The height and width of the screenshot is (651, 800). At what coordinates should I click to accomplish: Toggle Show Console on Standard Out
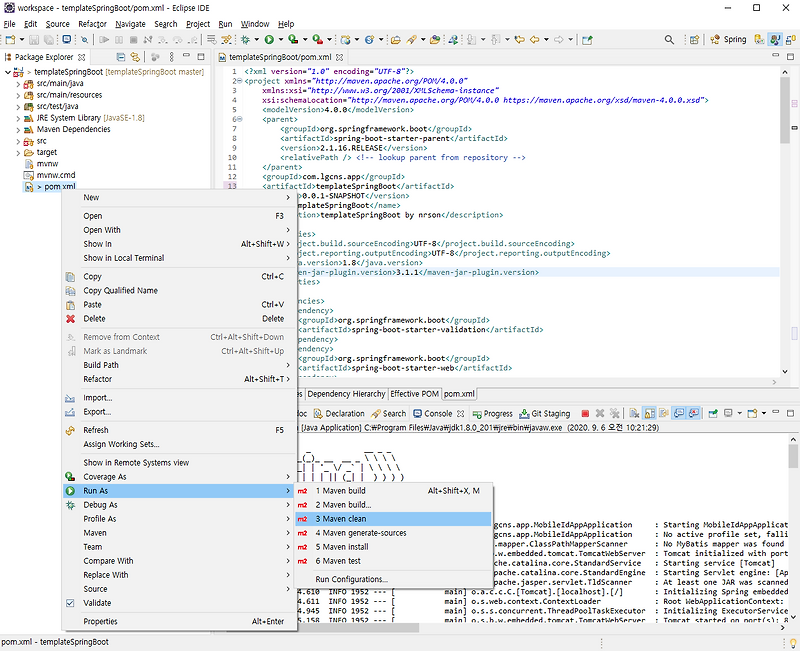point(679,413)
